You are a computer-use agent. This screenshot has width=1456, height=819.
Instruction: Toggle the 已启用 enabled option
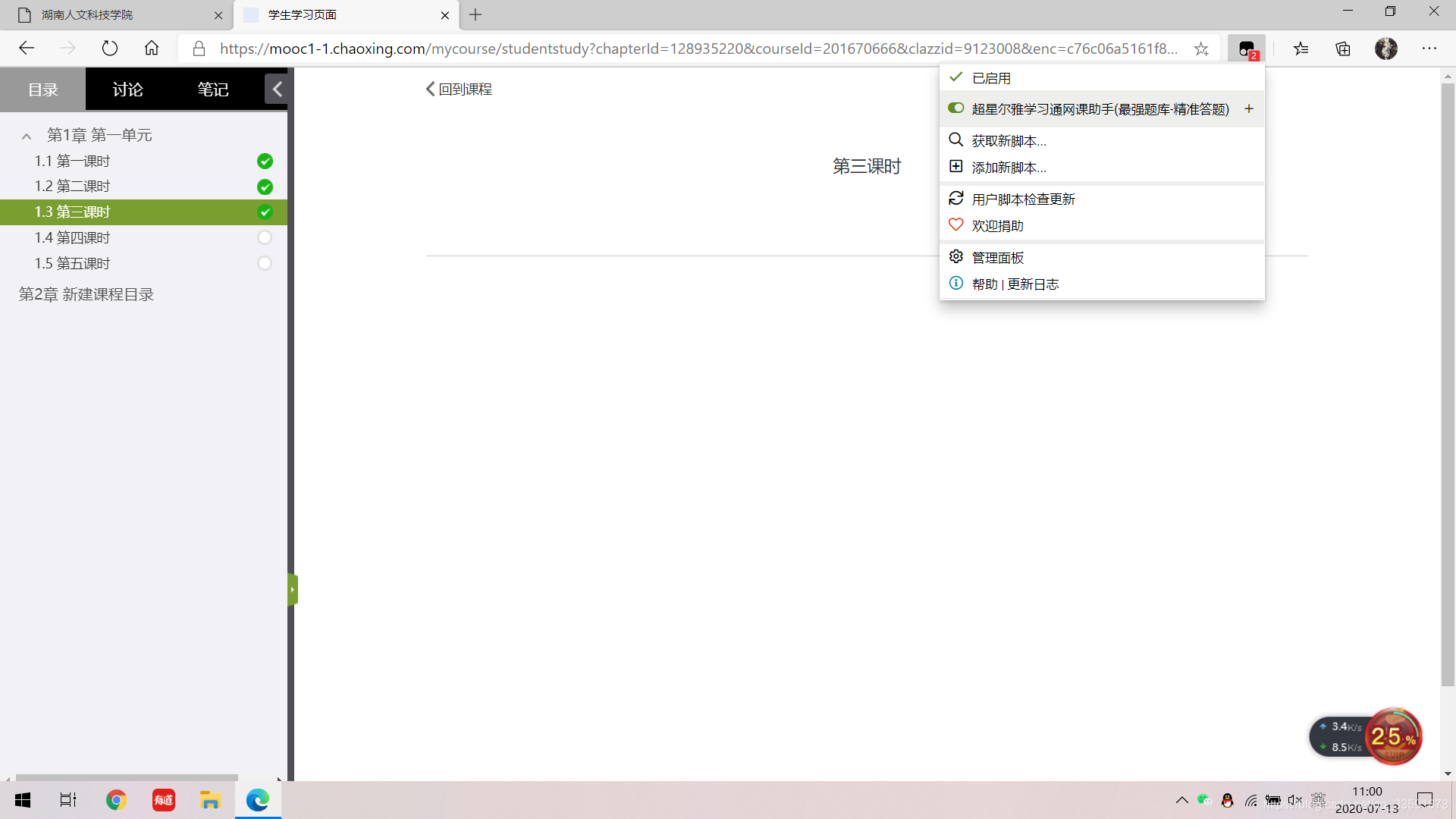(1102, 78)
